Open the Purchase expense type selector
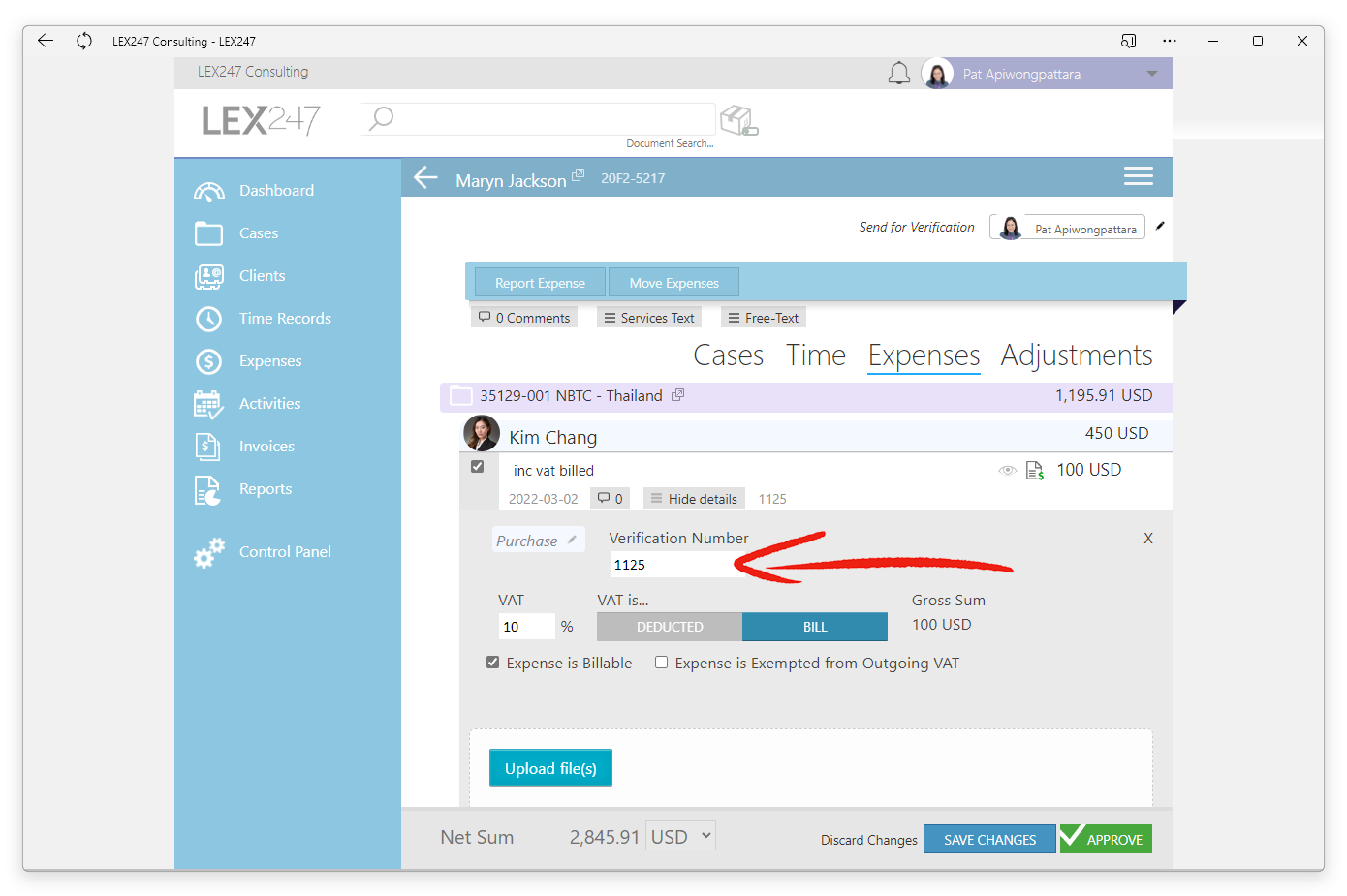The height and width of the screenshot is (896, 1347). [x=538, y=541]
